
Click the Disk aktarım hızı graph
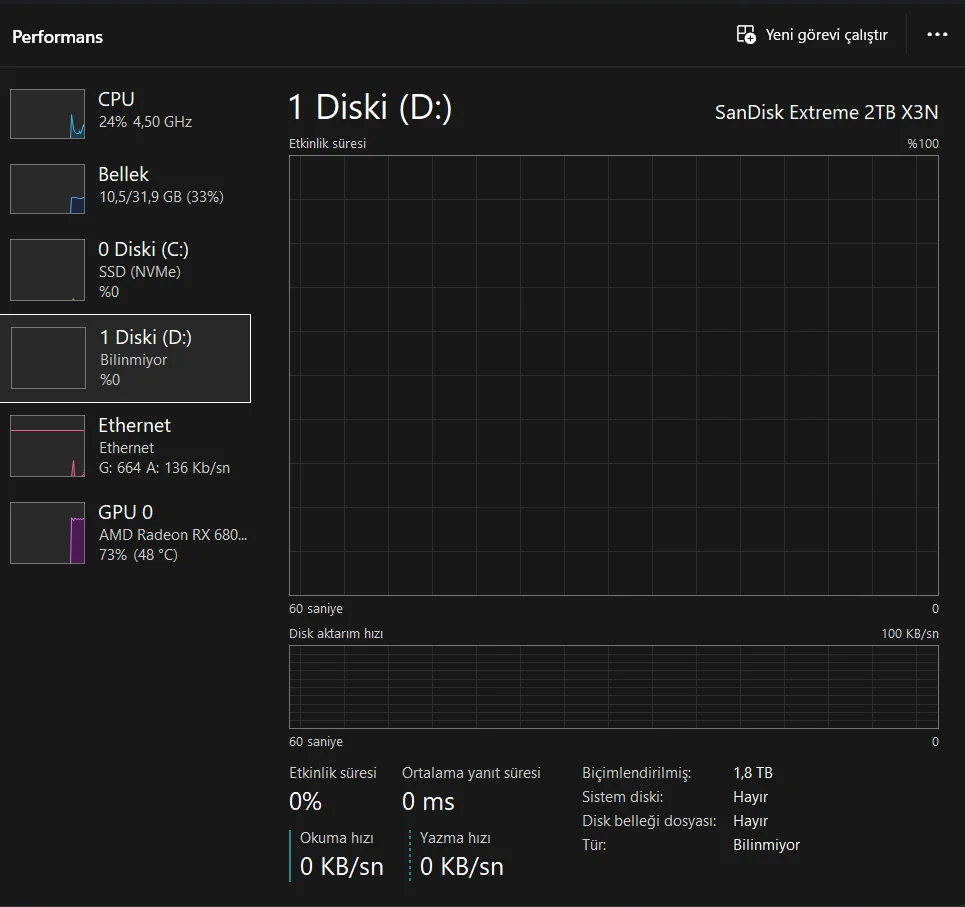(613, 687)
